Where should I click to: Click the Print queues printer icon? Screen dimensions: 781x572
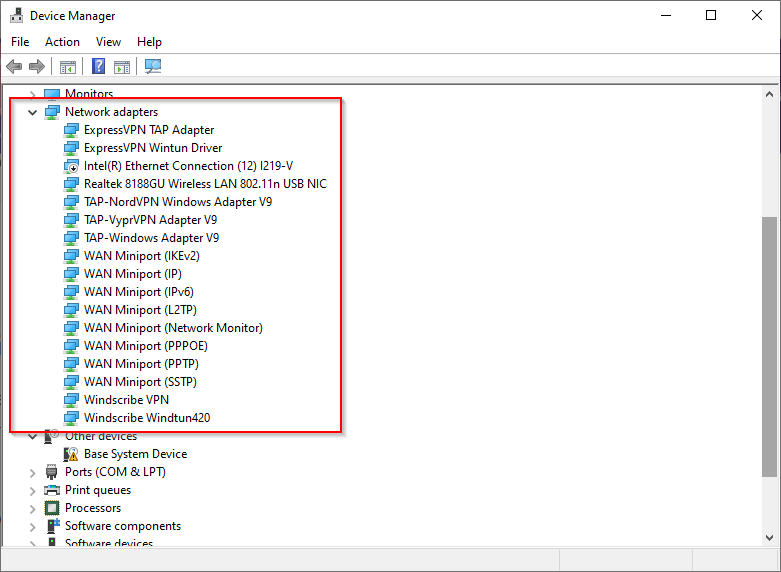(52, 490)
